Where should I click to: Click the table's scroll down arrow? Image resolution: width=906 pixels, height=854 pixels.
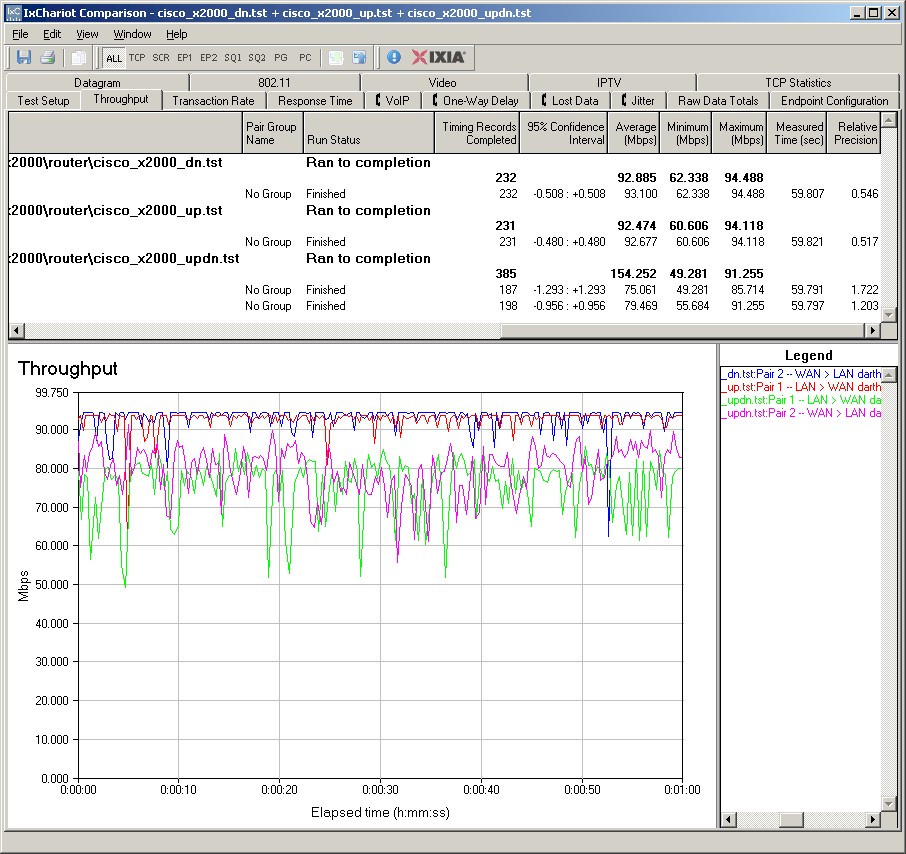coord(889,315)
